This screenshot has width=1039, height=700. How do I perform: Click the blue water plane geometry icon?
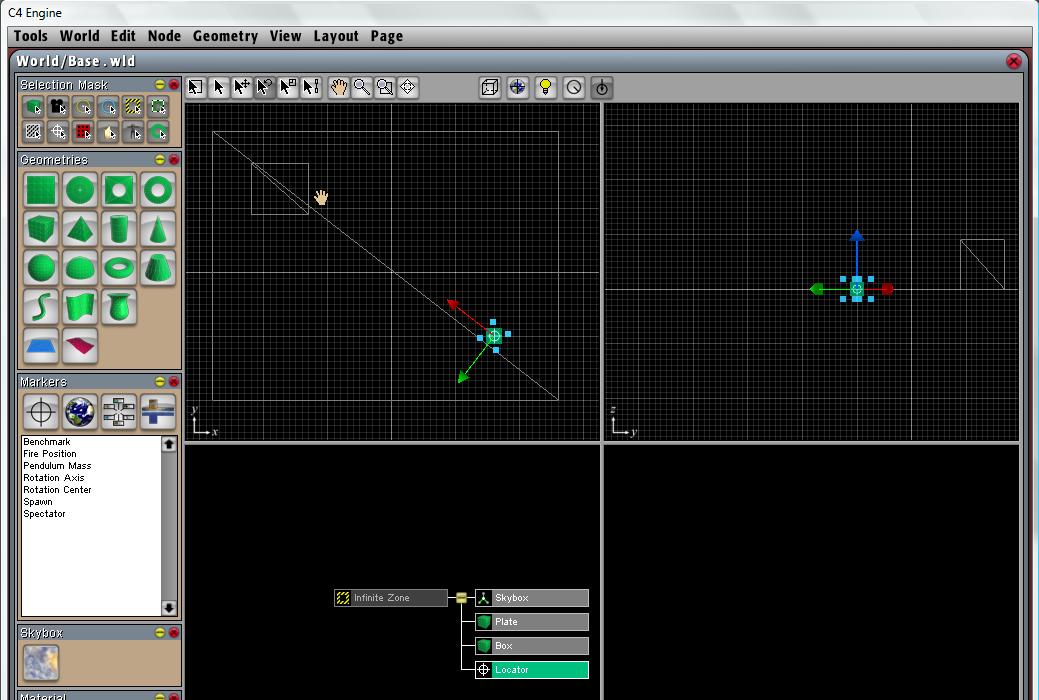point(41,346)
